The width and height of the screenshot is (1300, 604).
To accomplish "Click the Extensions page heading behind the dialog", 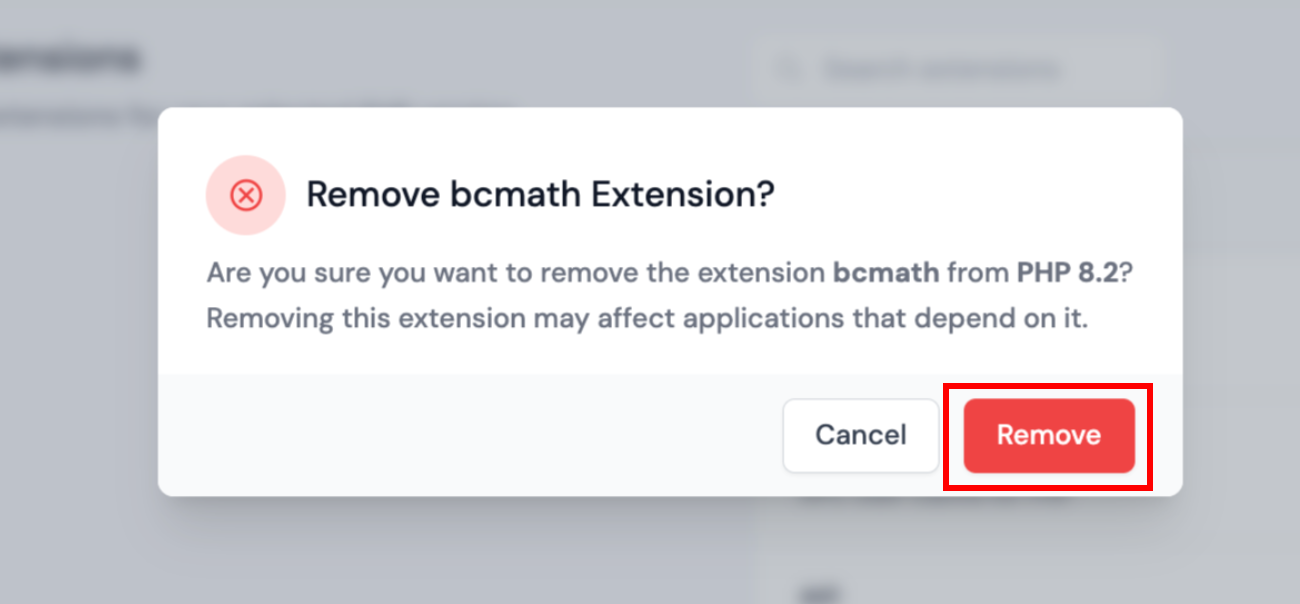I will coord(70,57).
